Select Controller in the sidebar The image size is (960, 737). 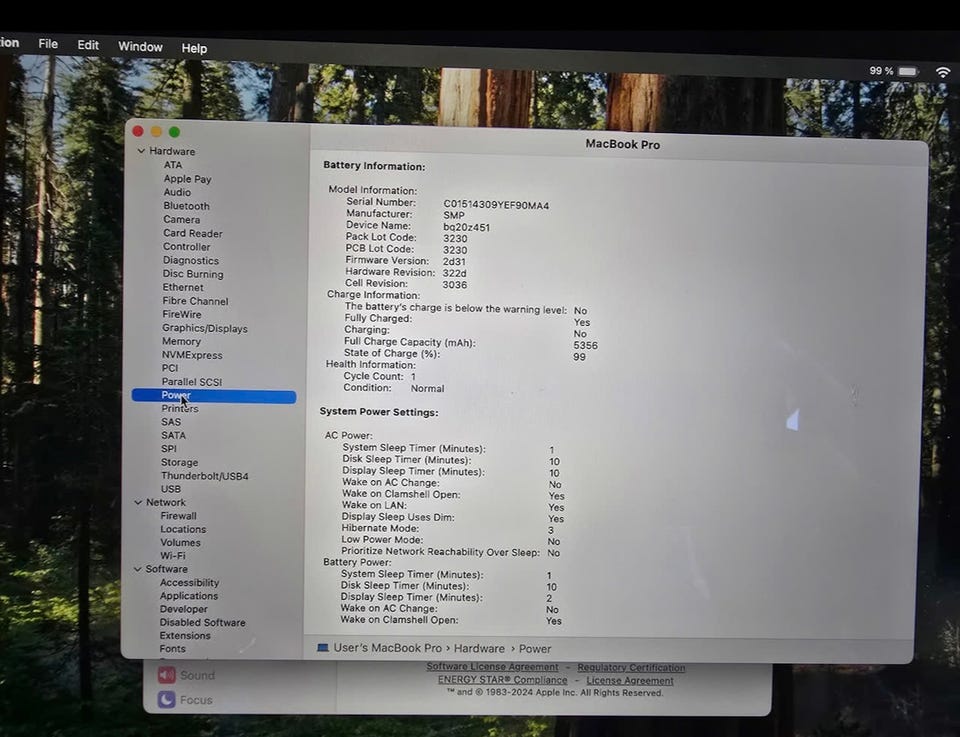pyautogui.click(x=187, y=247)
